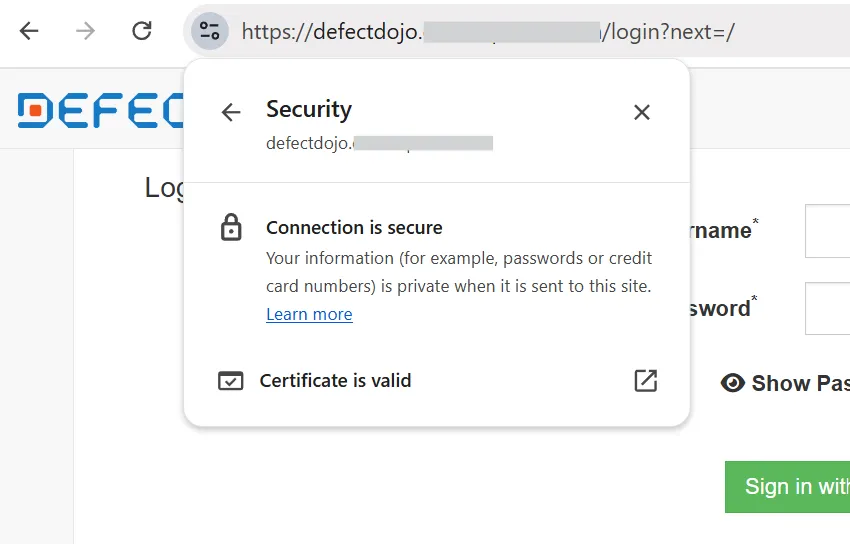Click the green Sign in with button
Image resolution: width=850 pixels, height=544 pixels.
(787, 487)
